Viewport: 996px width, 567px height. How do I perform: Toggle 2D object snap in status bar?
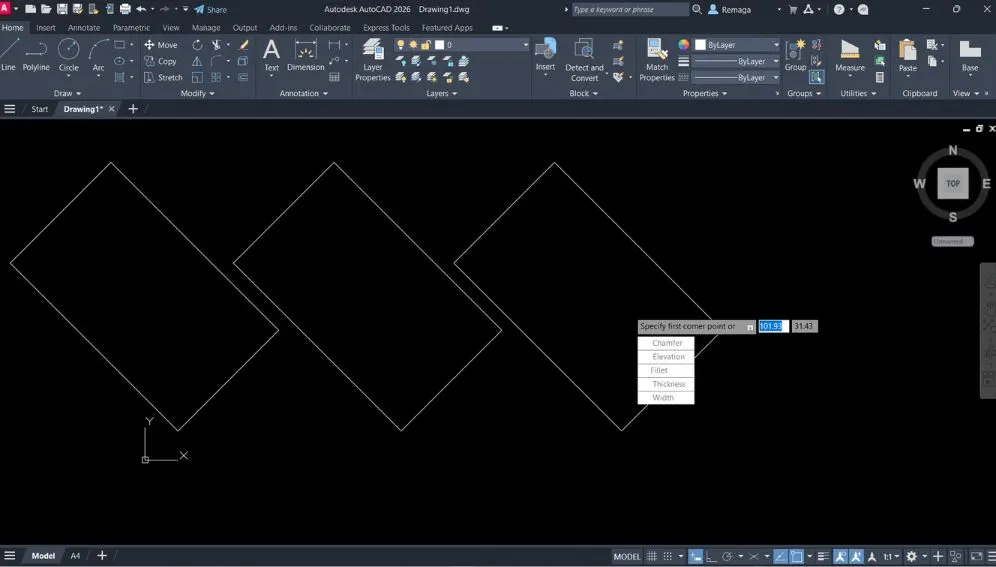797,556
